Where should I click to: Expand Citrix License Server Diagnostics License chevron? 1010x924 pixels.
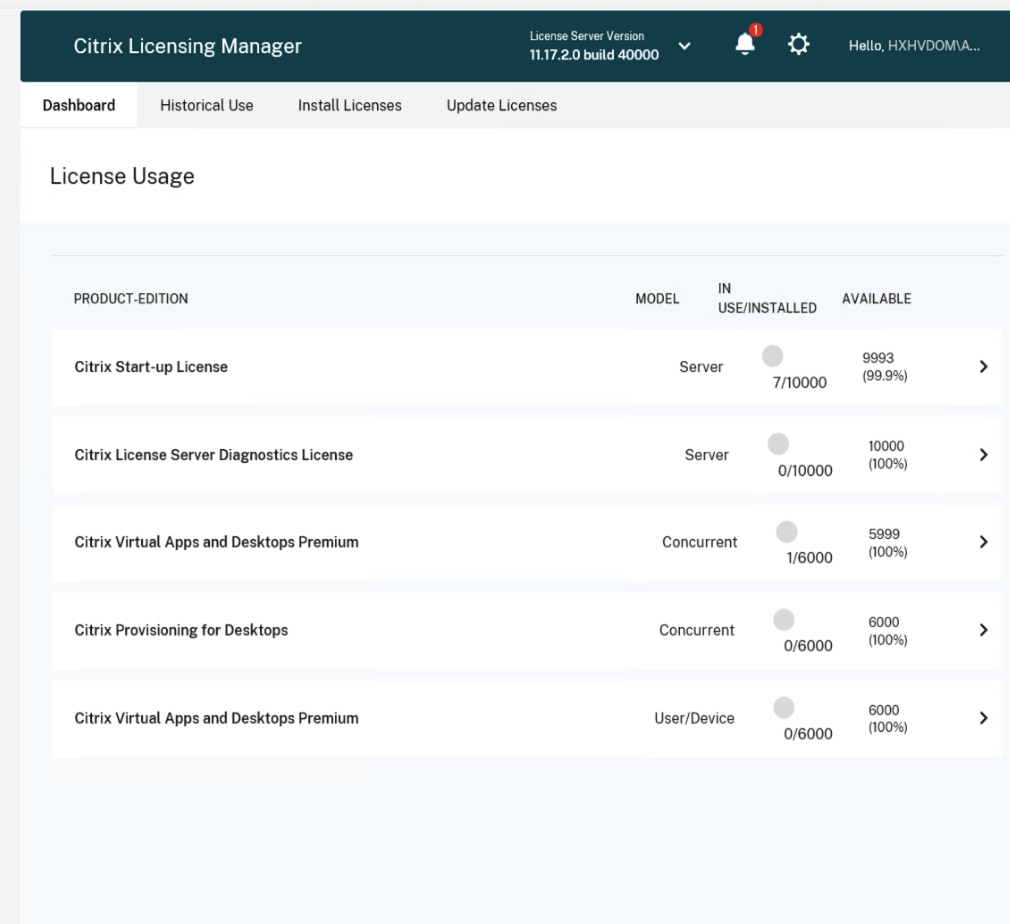(x=984, y=455)
